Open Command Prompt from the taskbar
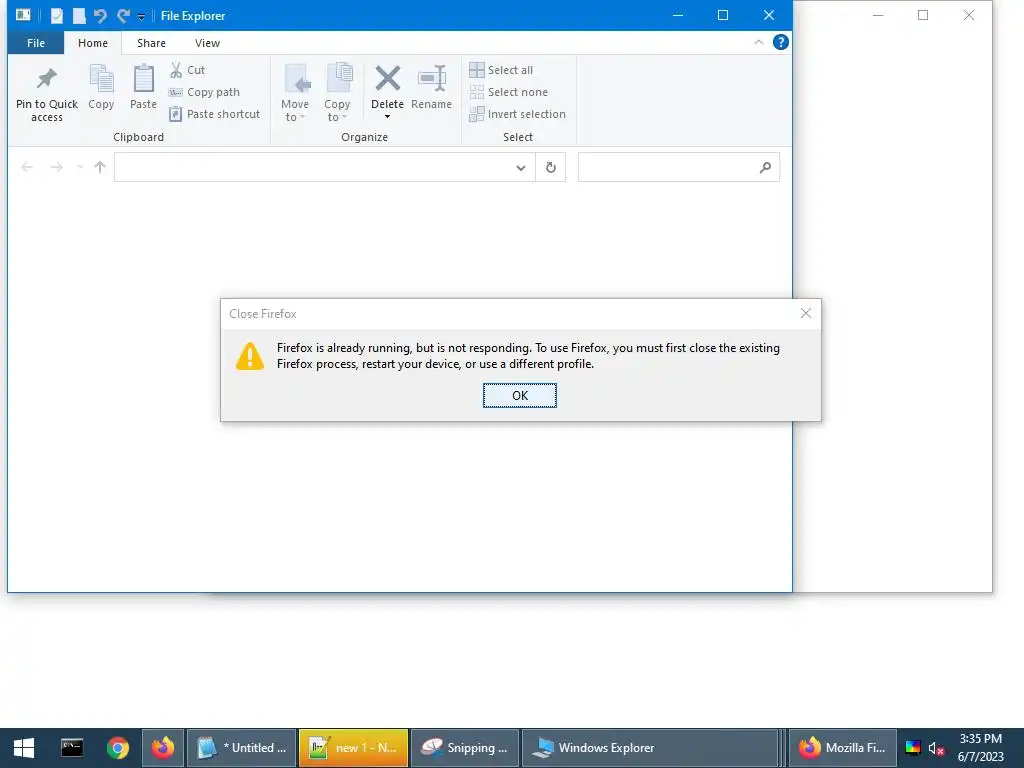 [72, 748]
